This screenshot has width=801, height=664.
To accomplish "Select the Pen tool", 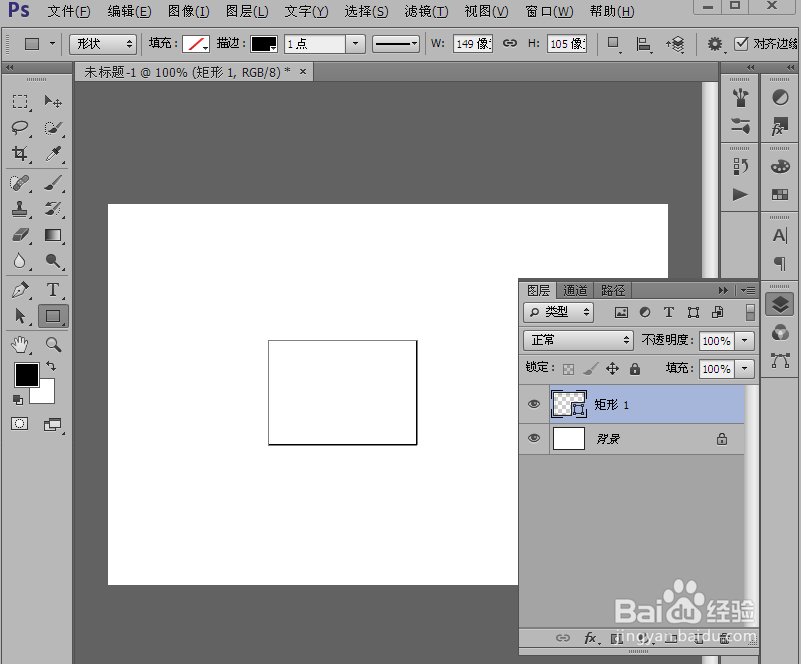I will click(20, 290).
